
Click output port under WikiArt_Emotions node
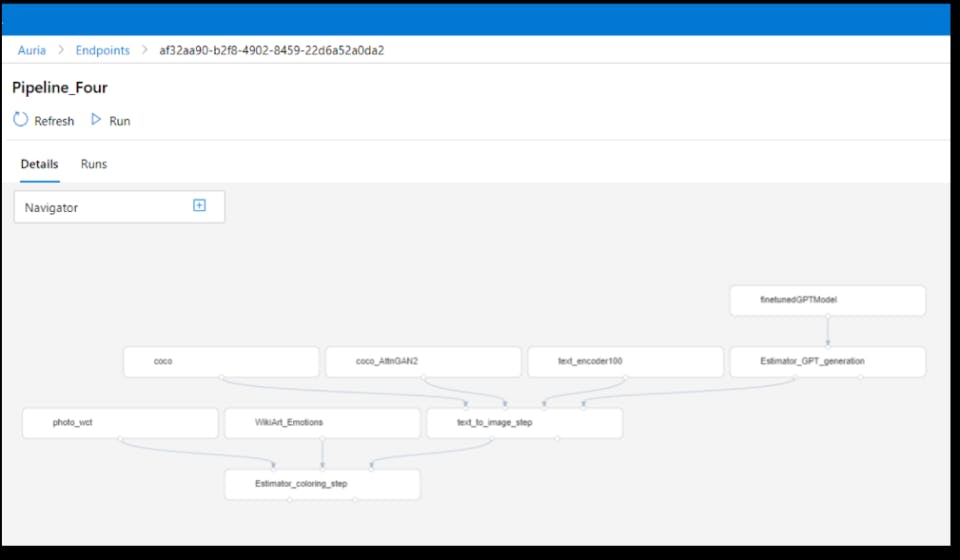(x=322, y=438)
